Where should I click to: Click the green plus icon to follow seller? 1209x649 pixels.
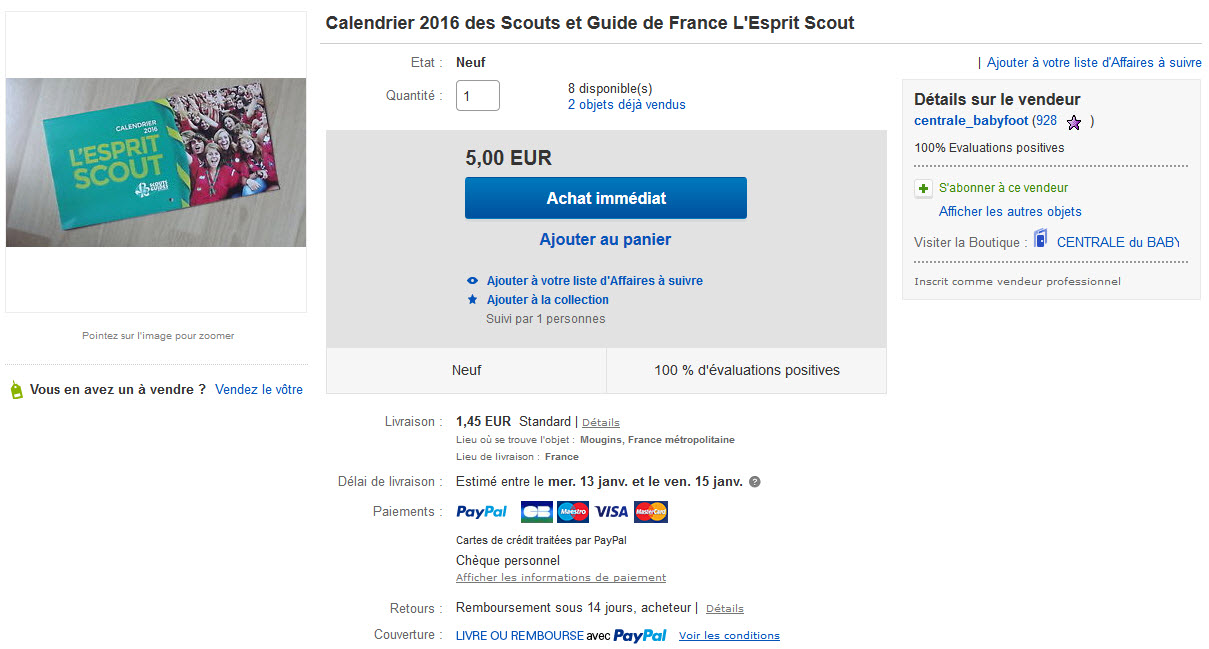(x=923, y=188)
